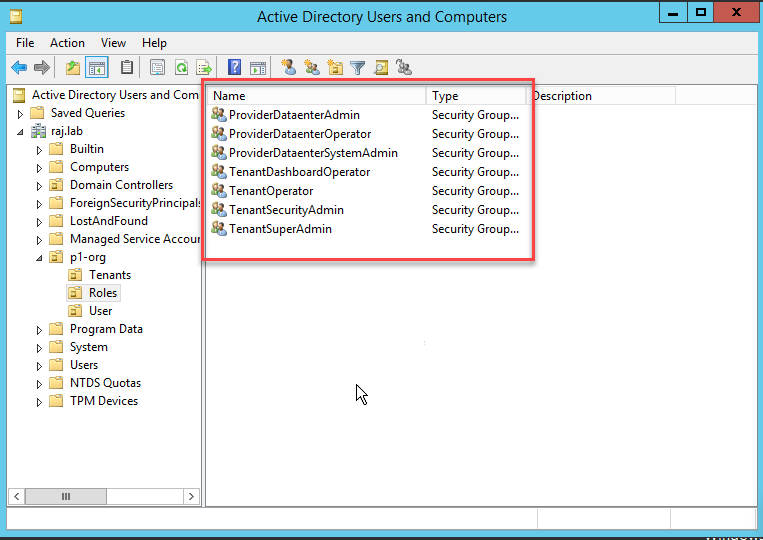Expand the Domain Controllers node

coord(39,186)
